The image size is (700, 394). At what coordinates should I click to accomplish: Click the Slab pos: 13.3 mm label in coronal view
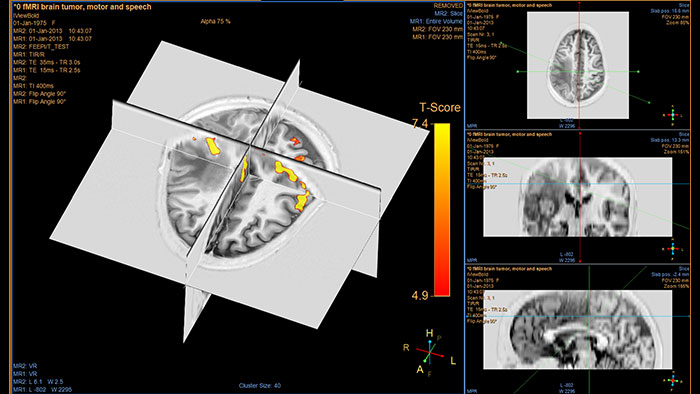(670, 140)
